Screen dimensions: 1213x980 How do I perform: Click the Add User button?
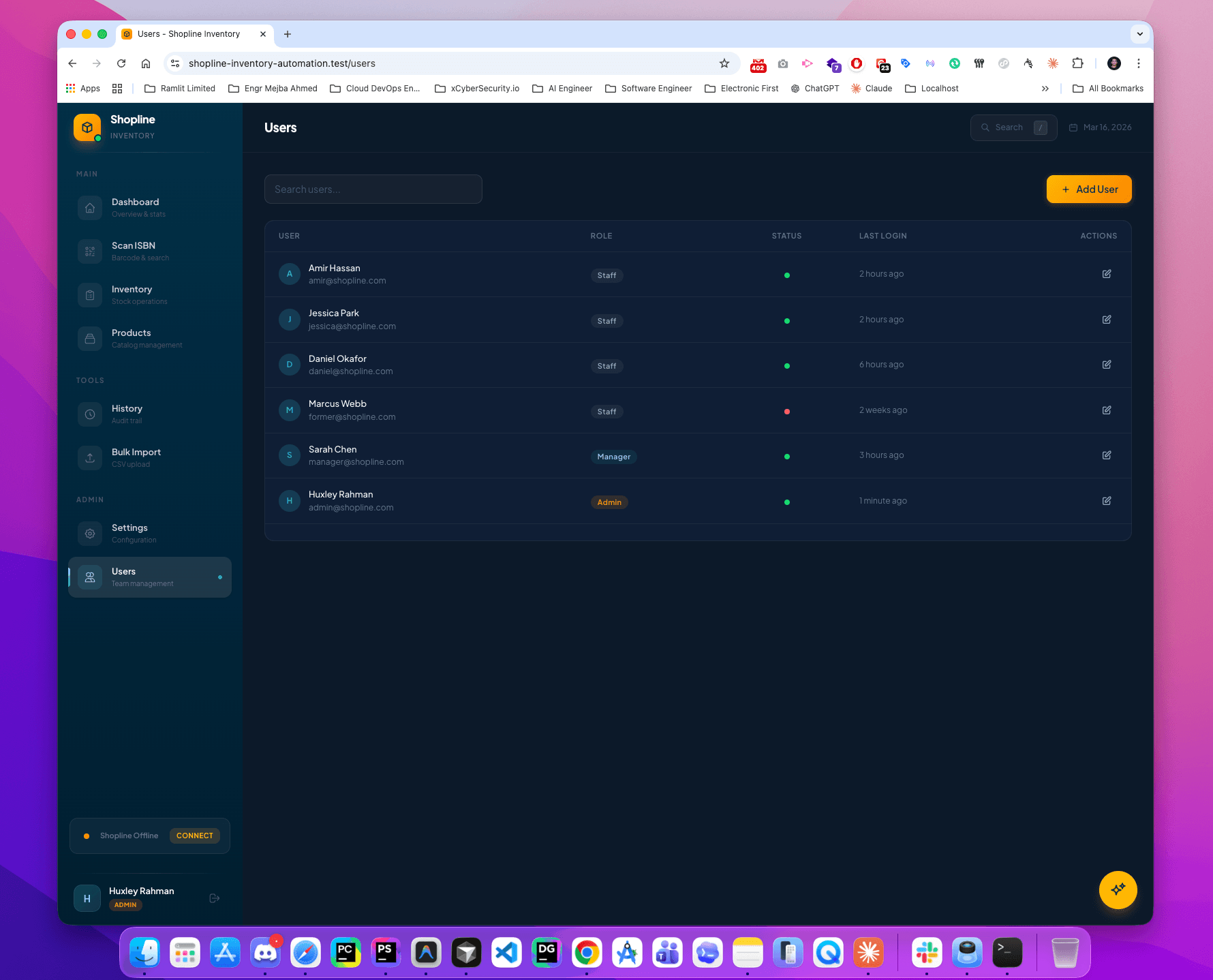(x=1088, y=189)
